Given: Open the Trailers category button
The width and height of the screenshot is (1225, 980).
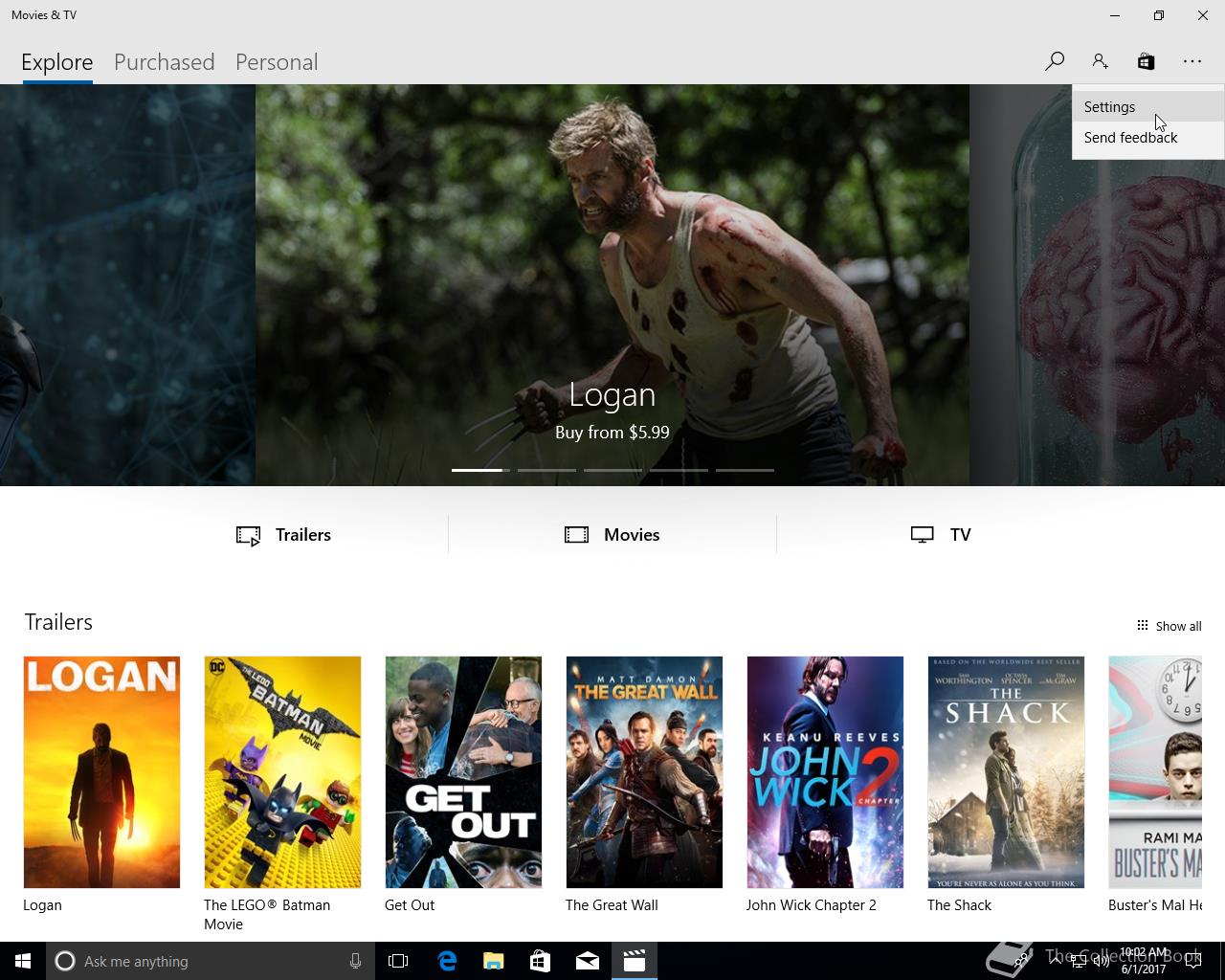Looking at the screenshot, I should (x=283, y=535).
